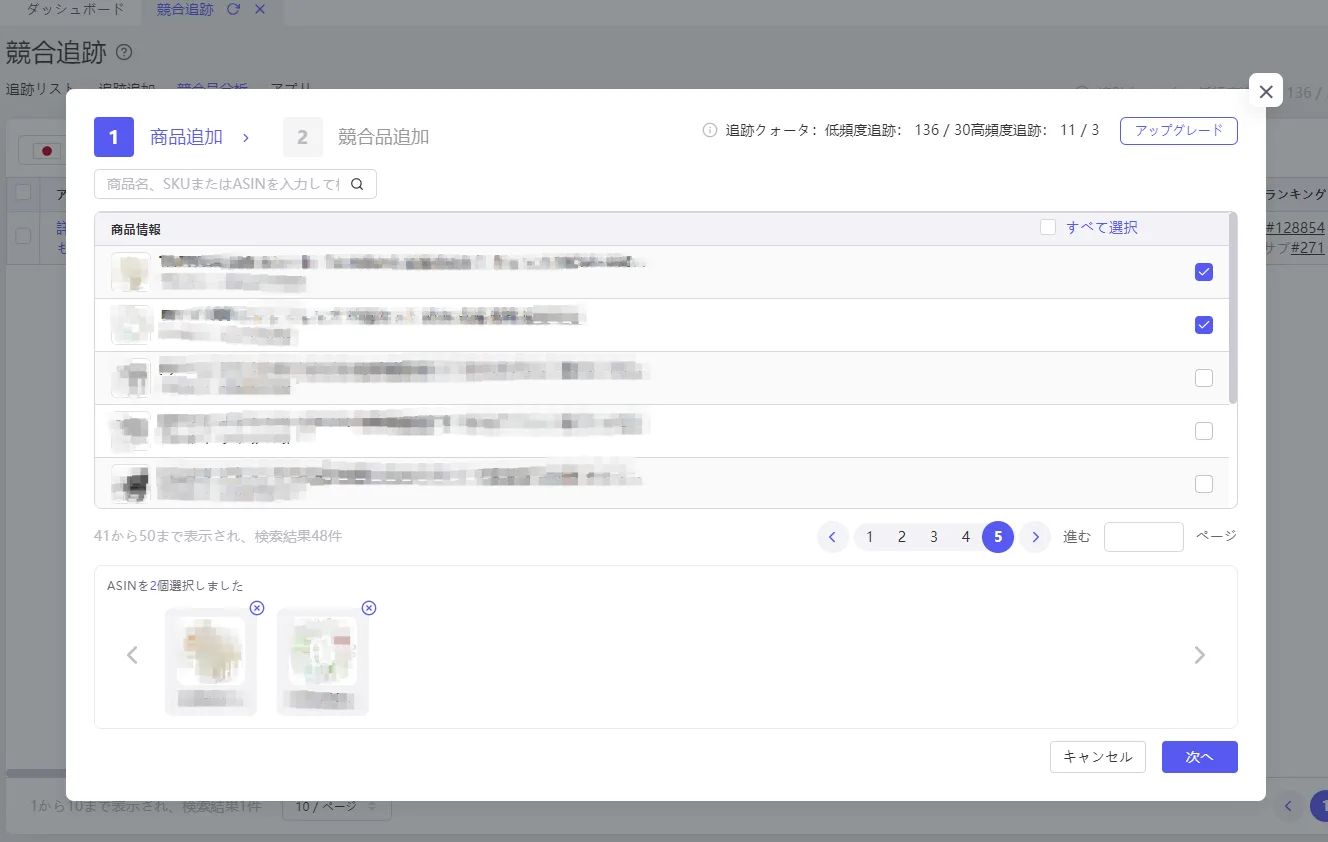1328x842 pixels.
Task: Select the 競合追跡 tab
Action: click(x=185, y=9)
